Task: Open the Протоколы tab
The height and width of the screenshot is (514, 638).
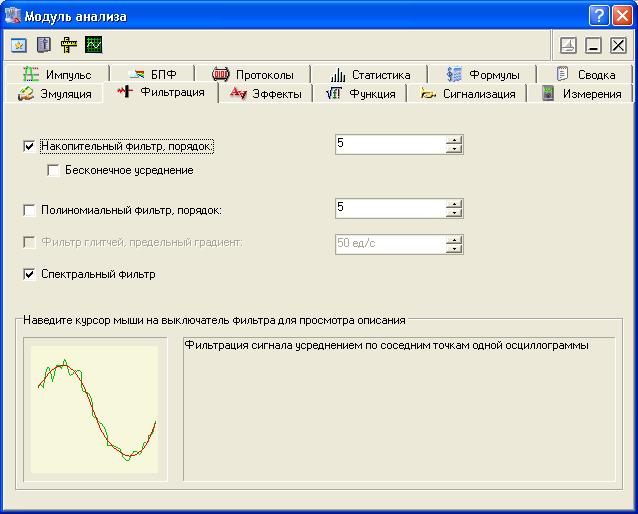Action: point(253,74)
